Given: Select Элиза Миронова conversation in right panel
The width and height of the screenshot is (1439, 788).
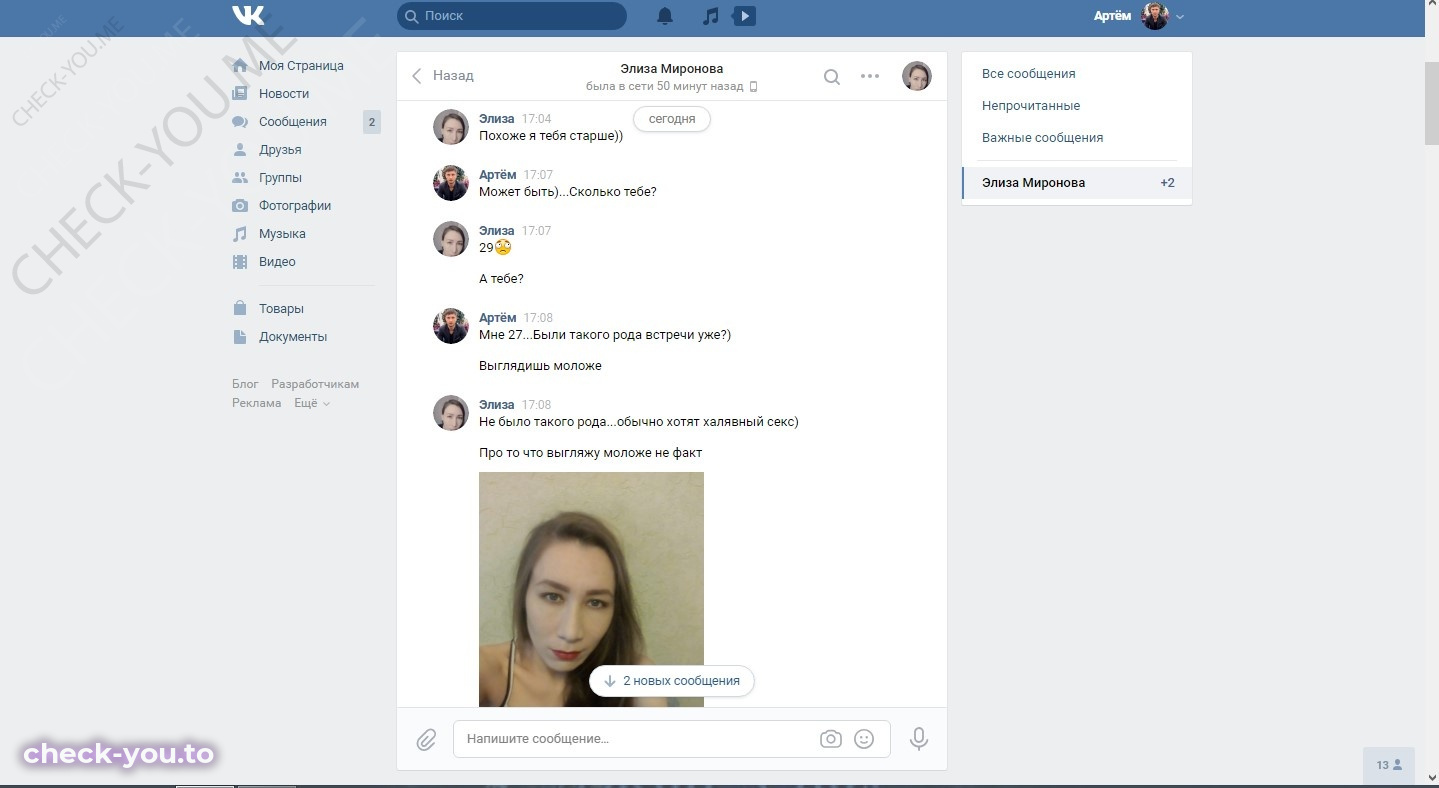Looking at the screenshot, I should [x=1077, y=183].
